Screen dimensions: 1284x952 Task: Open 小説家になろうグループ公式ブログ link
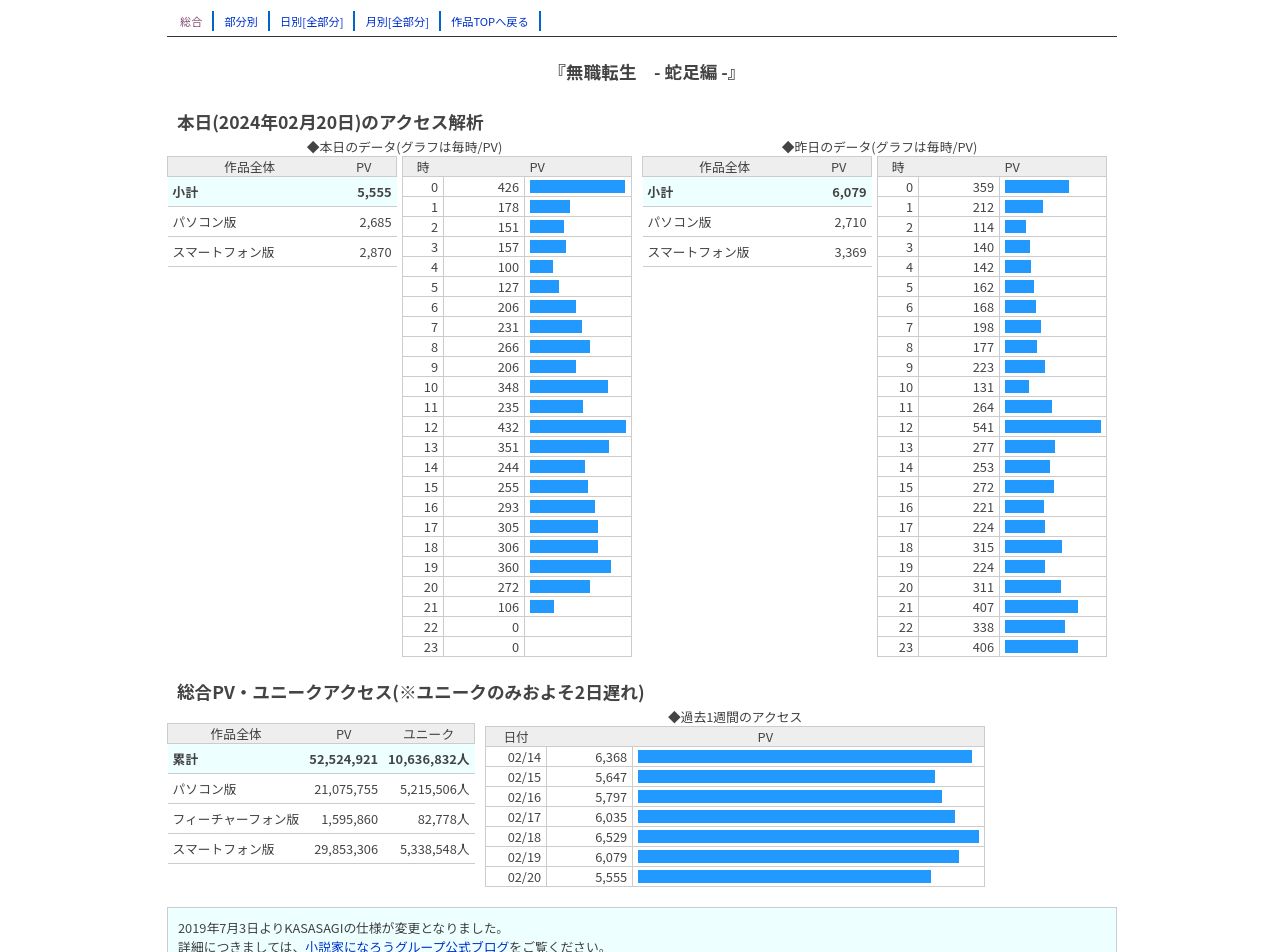pyautogui.click(x=407, y=946)
